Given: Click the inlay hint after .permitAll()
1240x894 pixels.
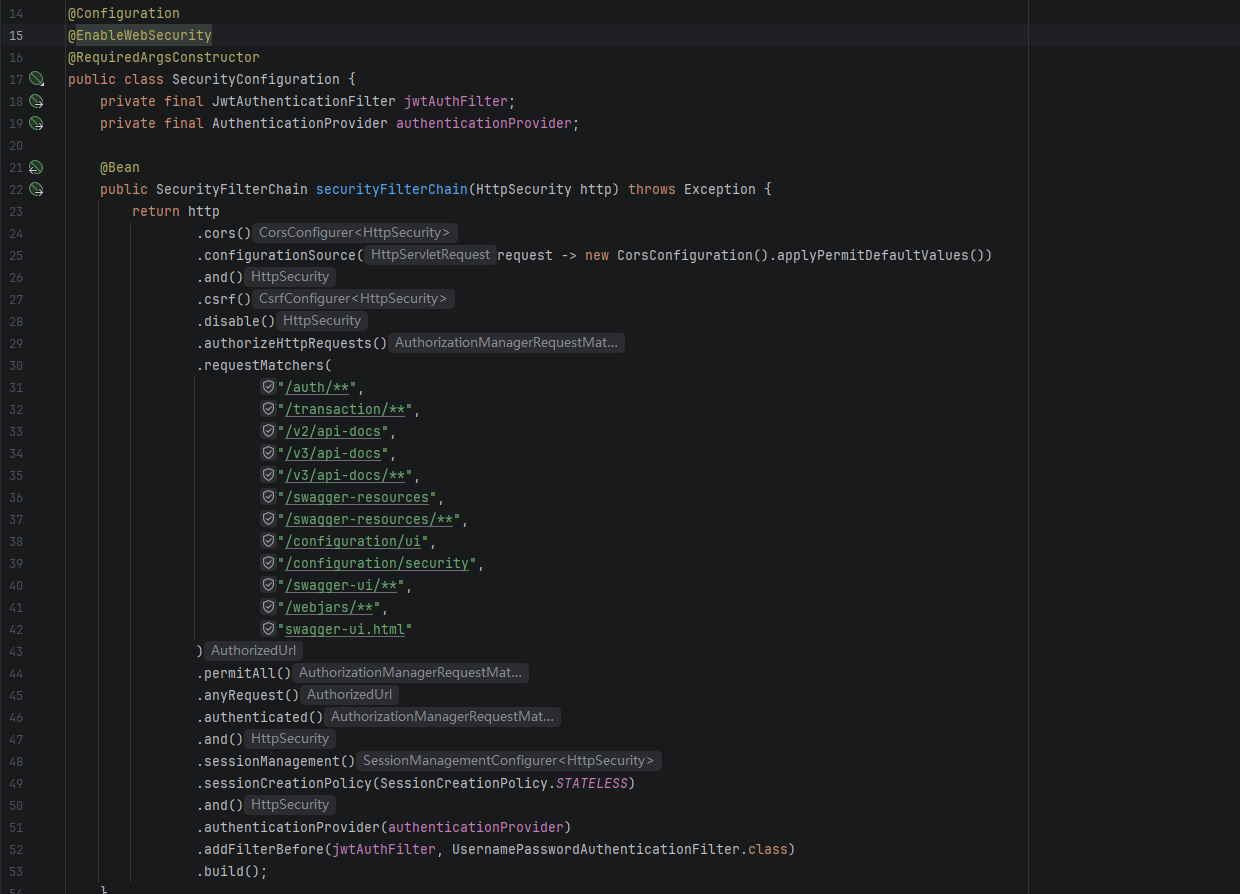Looking at the screenshot, I should pos(410,673).
